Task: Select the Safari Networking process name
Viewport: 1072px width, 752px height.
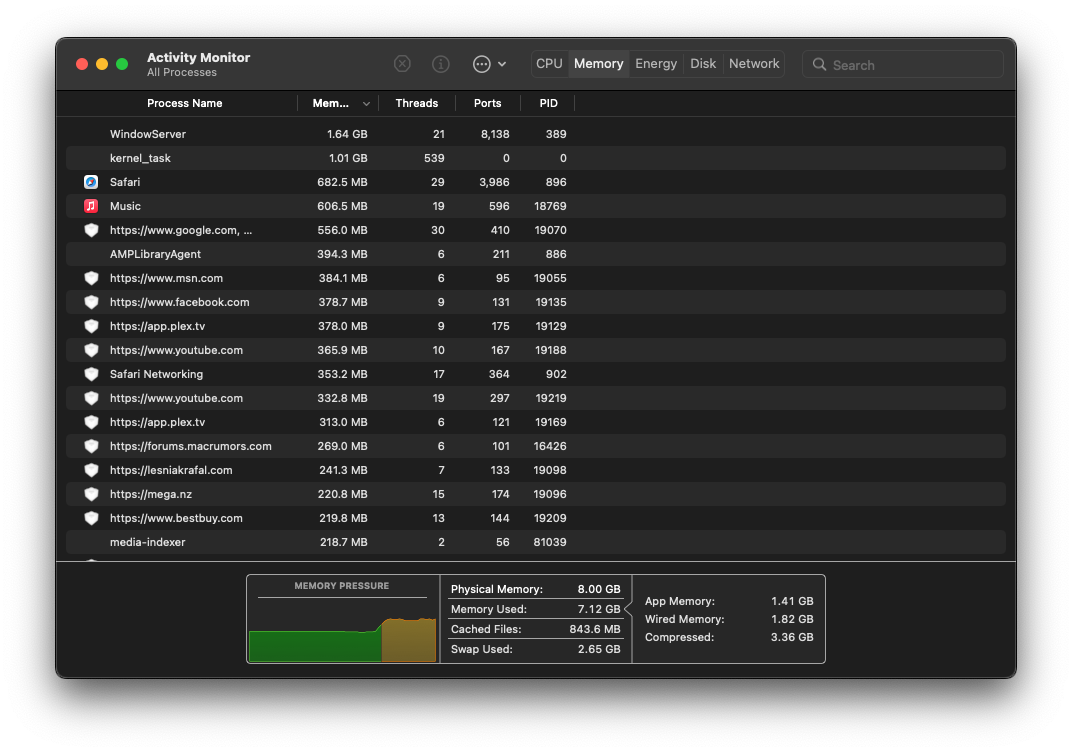Action: coord(157,374)
